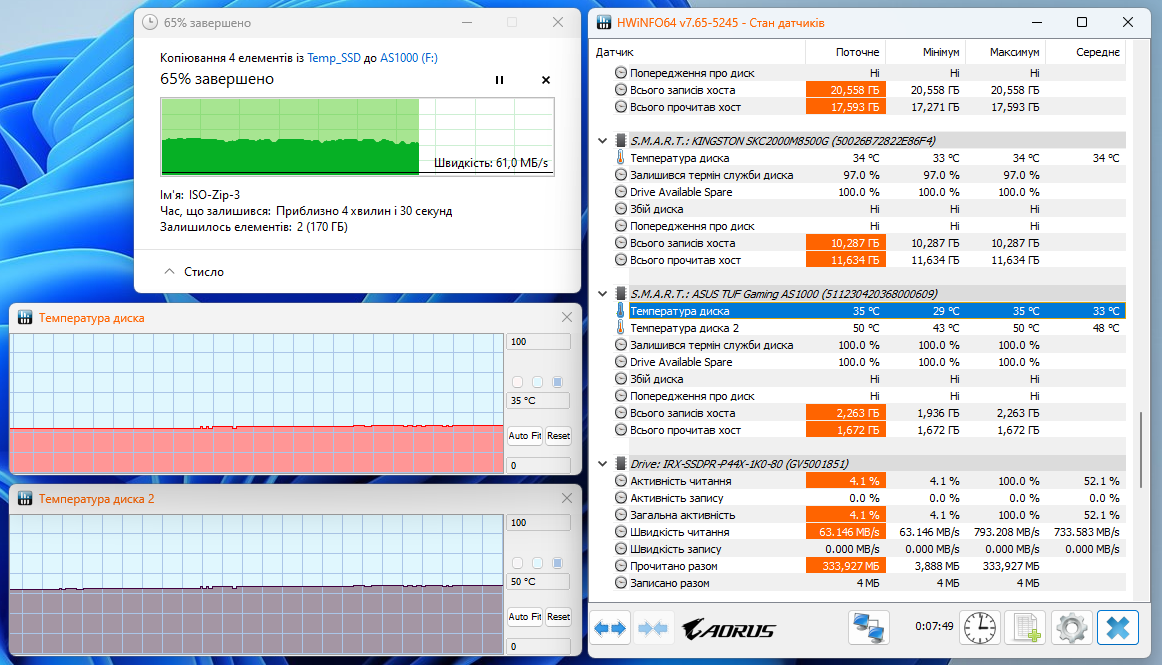Screen dimensions: 1162x665
Task: Toggle dark-blue checkbox in 'Температура диска' graph window
Action: pyautogui.click(x=557, y=382)
